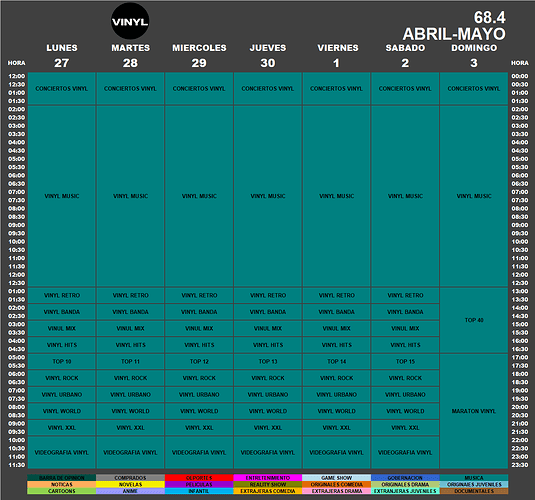Open the TOP 10 block on Monday
The image size is (535, 500).
click(x=62, y=361)
